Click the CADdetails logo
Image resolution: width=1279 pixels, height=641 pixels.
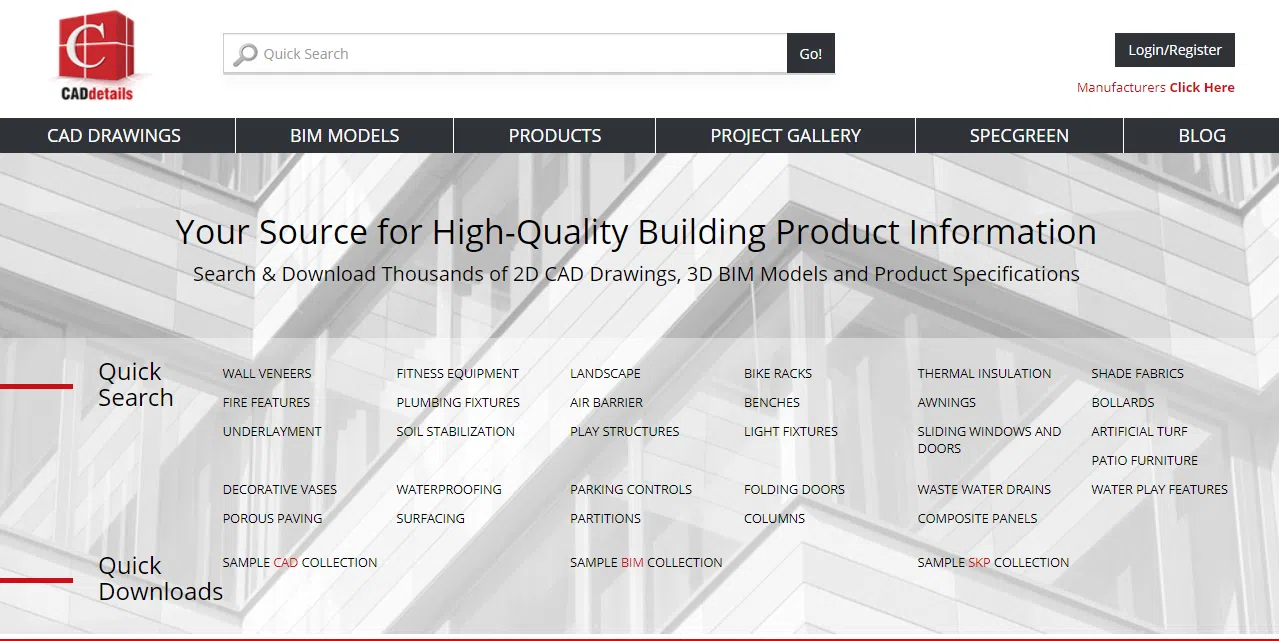point(95,55)
